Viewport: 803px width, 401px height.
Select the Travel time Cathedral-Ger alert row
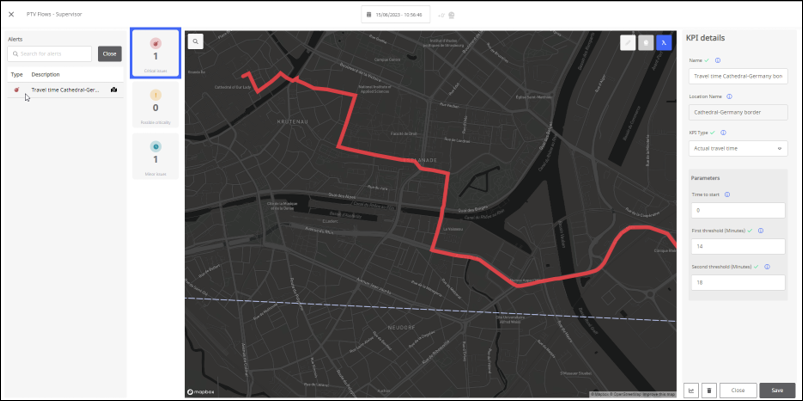pos(66,90)
